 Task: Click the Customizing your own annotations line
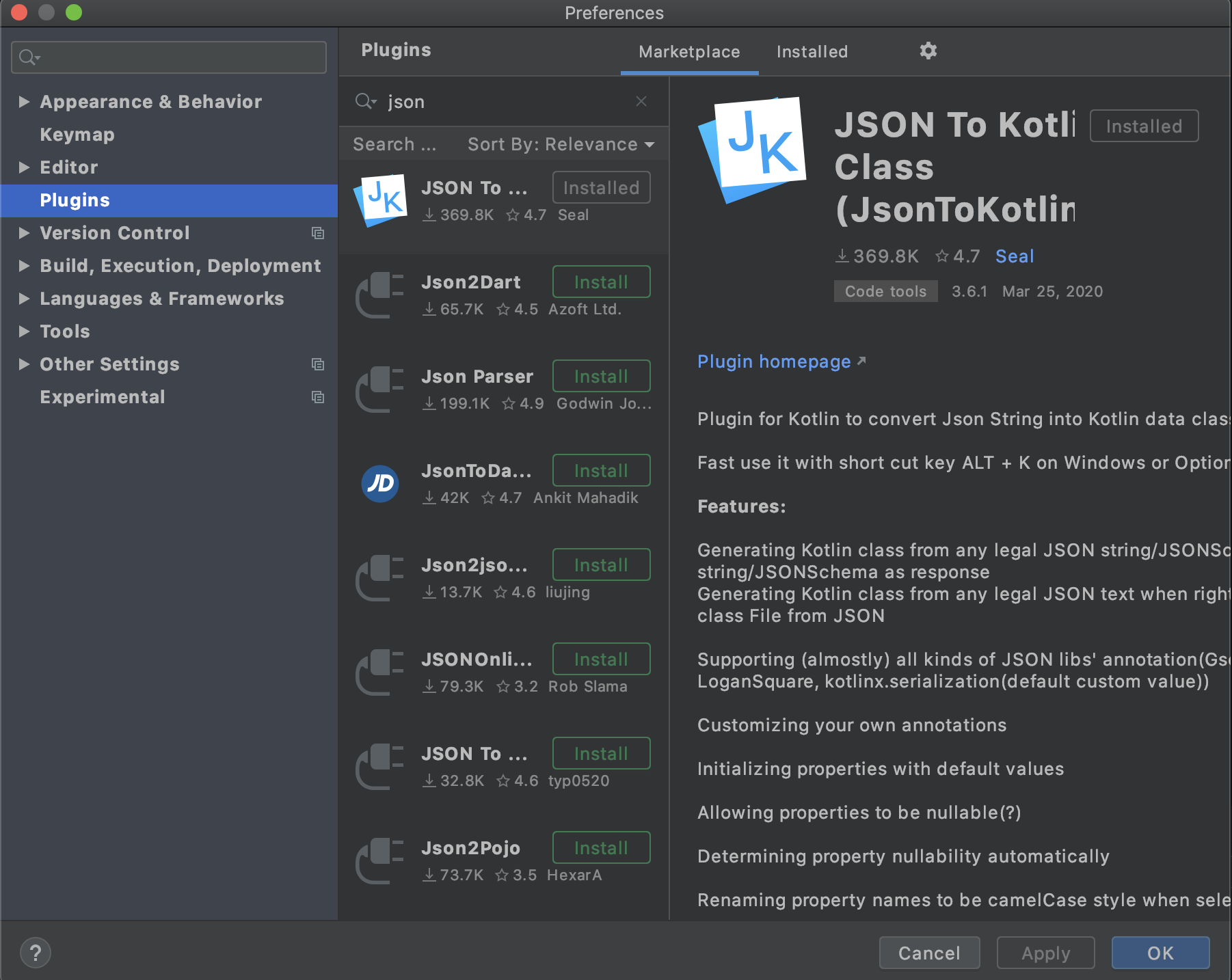(852, 725)
